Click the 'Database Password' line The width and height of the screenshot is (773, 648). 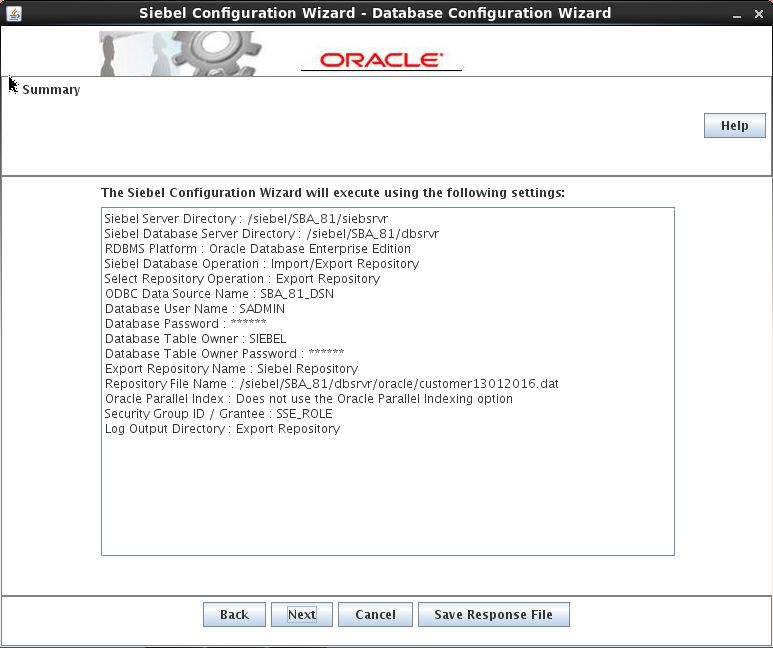pos(185,324)
